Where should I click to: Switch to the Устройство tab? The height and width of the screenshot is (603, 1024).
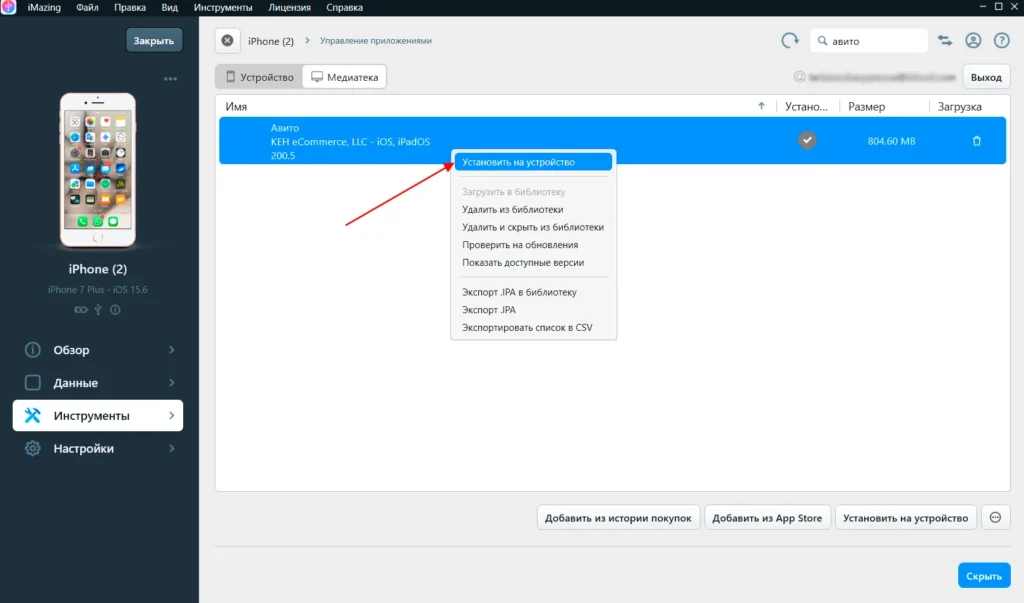pos(259,77)
